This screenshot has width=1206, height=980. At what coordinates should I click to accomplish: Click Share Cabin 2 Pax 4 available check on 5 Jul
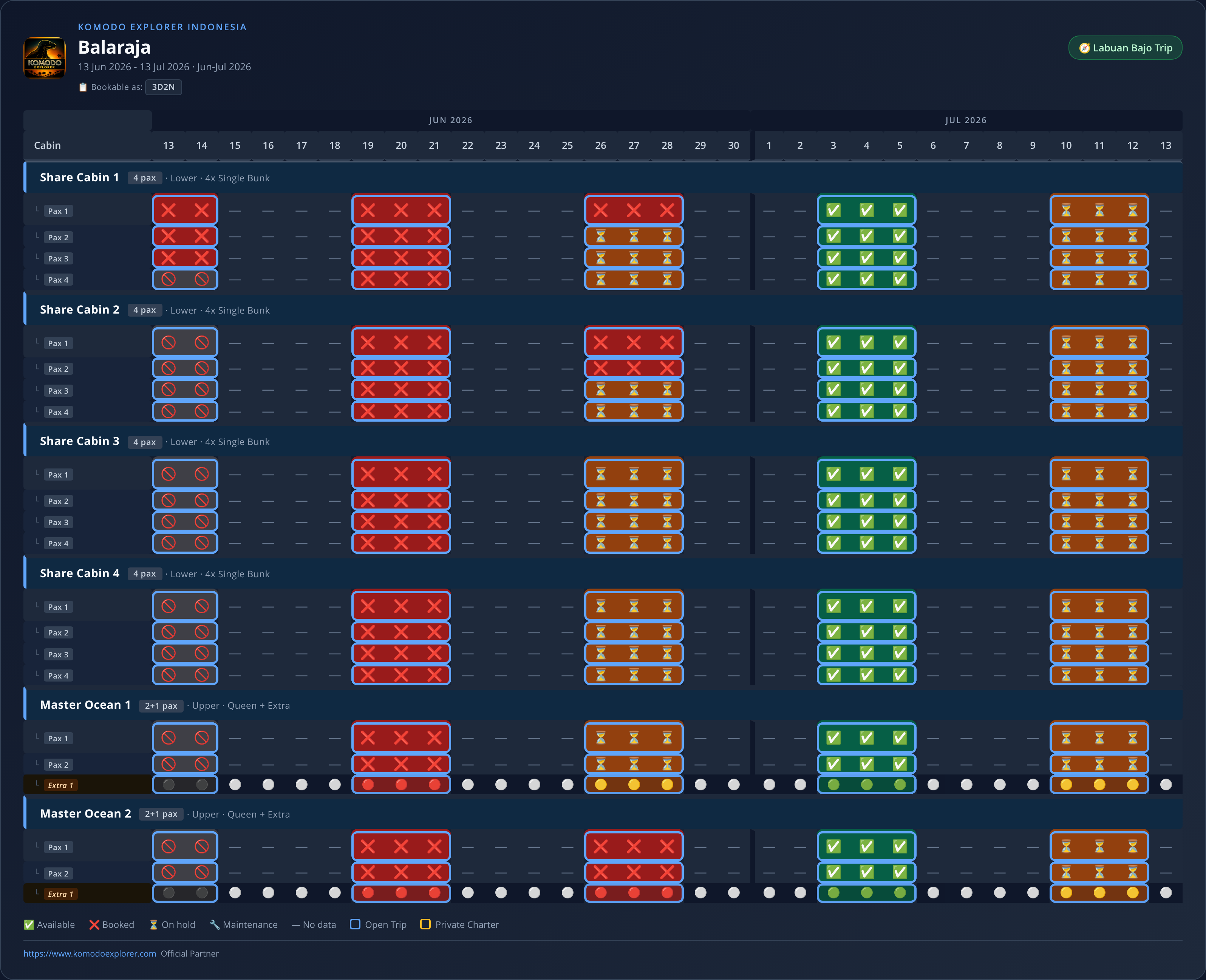point(900,411)
